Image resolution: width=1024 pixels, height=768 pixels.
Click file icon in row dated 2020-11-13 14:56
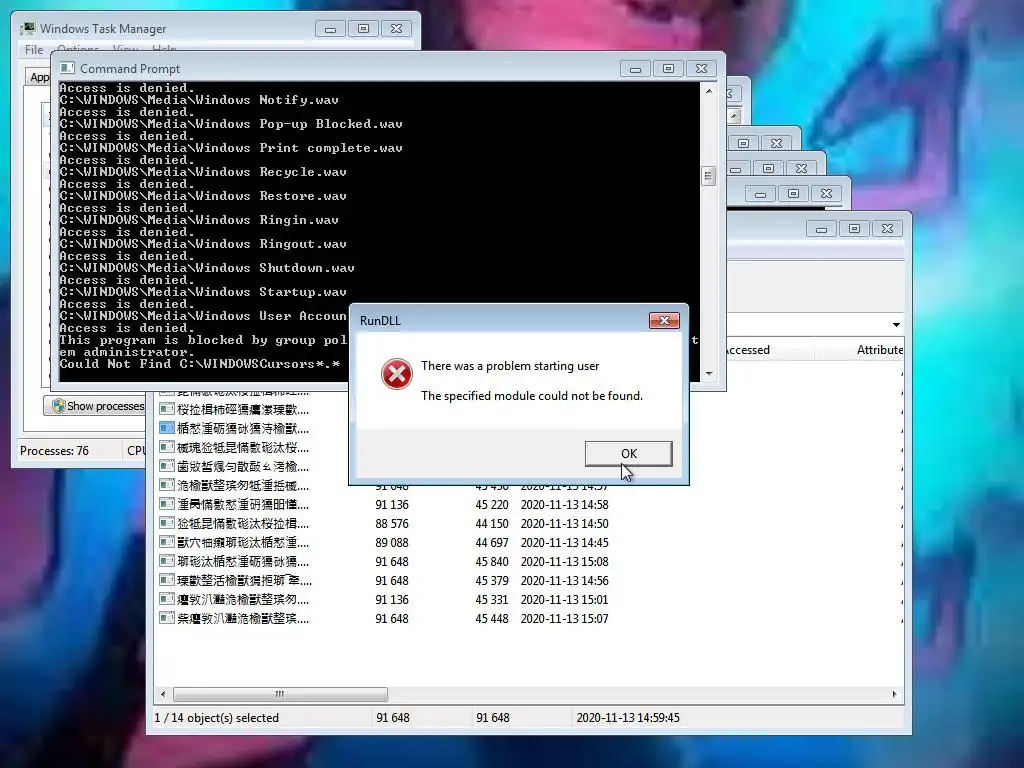point(167,580)
